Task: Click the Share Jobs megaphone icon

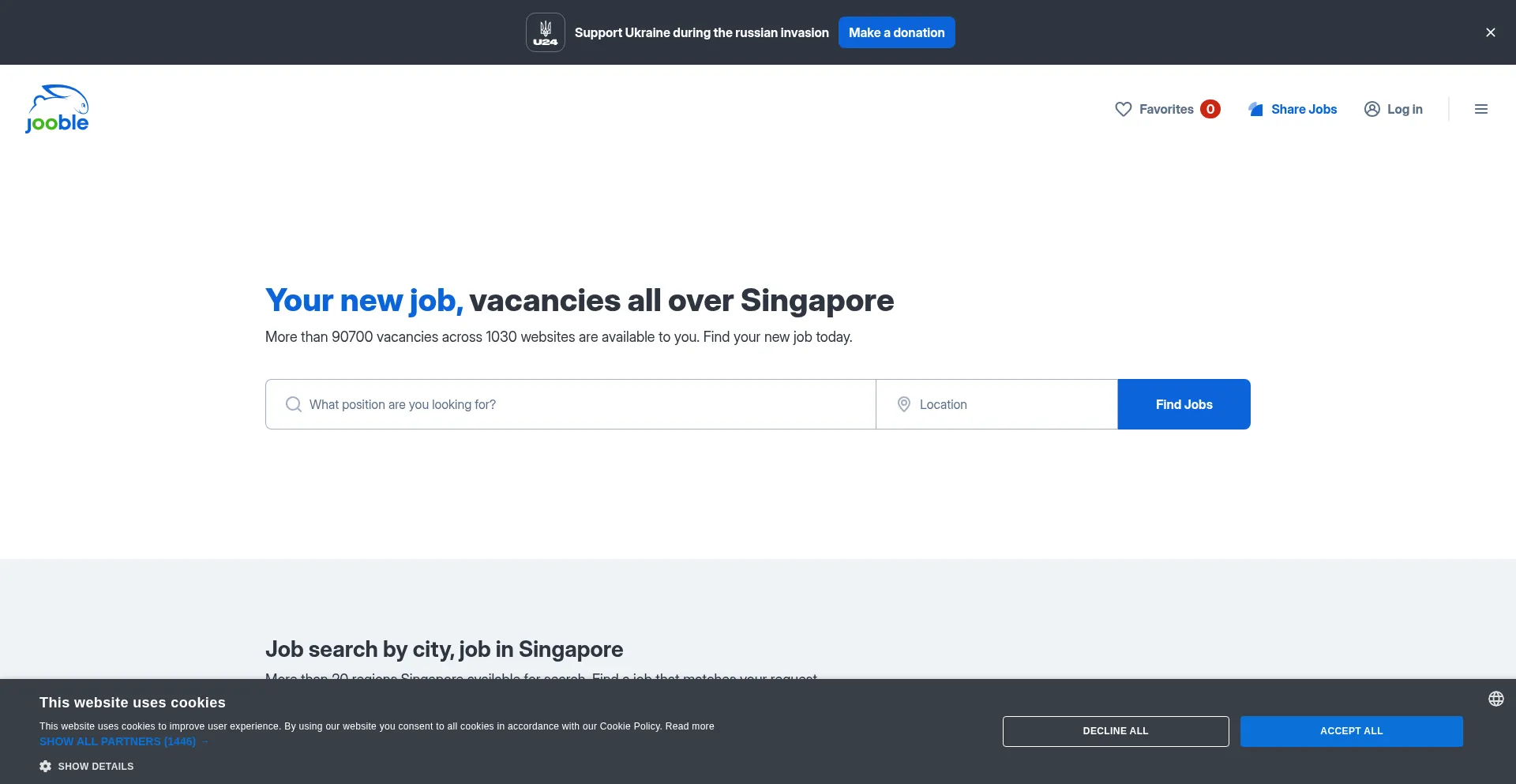Action: click(1255, 109)
